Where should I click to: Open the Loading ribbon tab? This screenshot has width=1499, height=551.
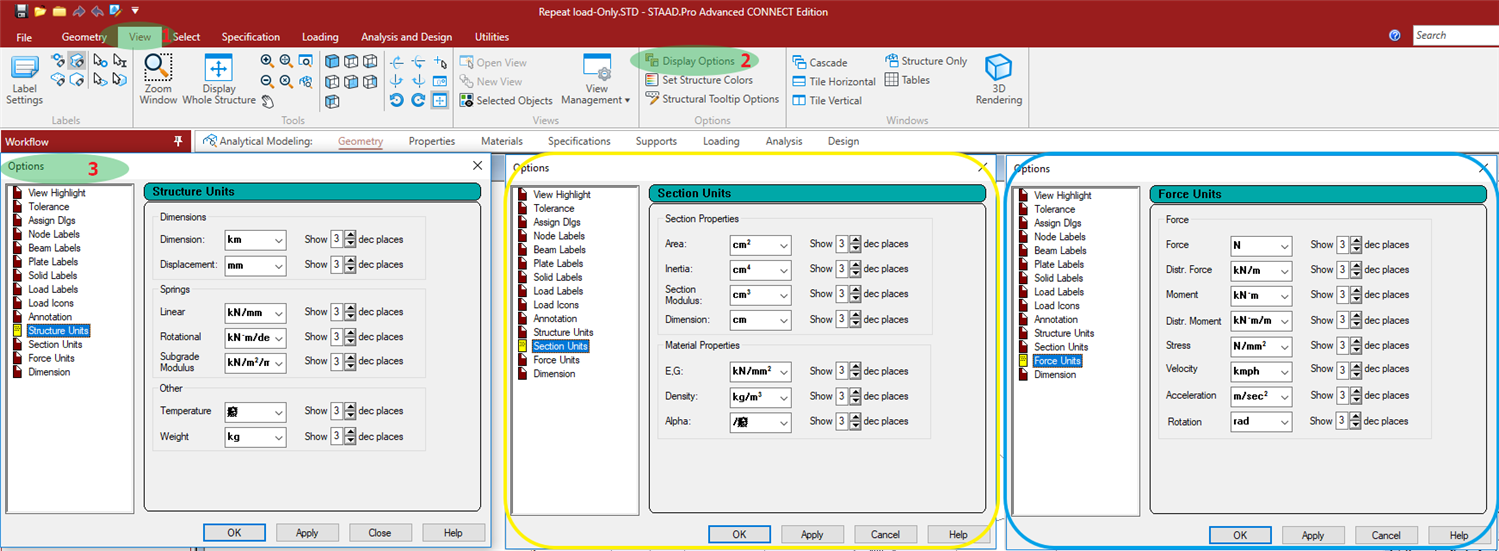320,37
